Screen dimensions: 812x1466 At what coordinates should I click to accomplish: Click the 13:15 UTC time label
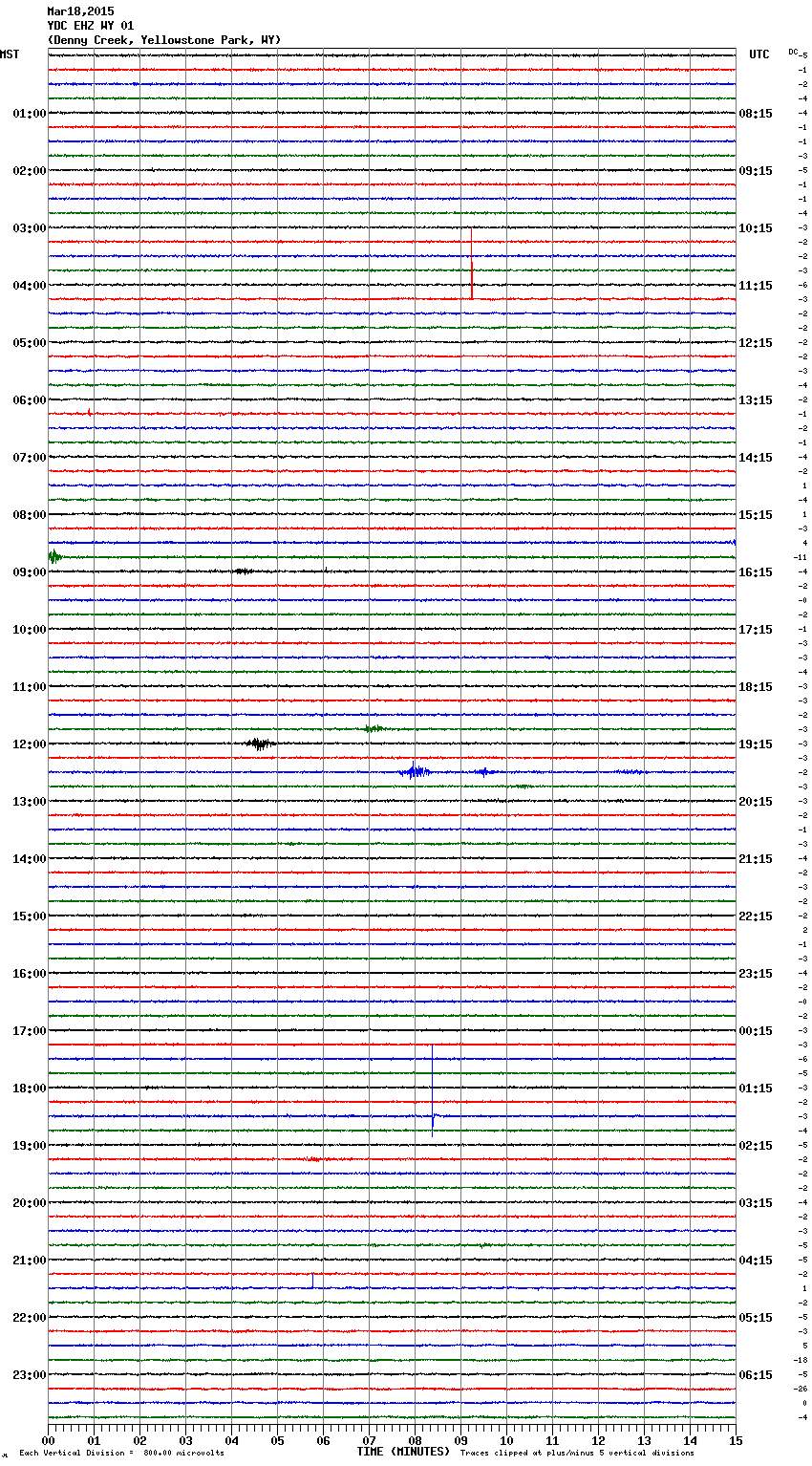pos(756,400)
